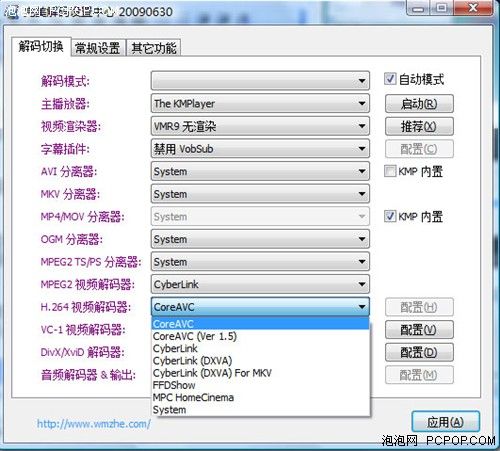Open the www.wmzhe.com link
This screenshot has width=500, height=451.
94,424
